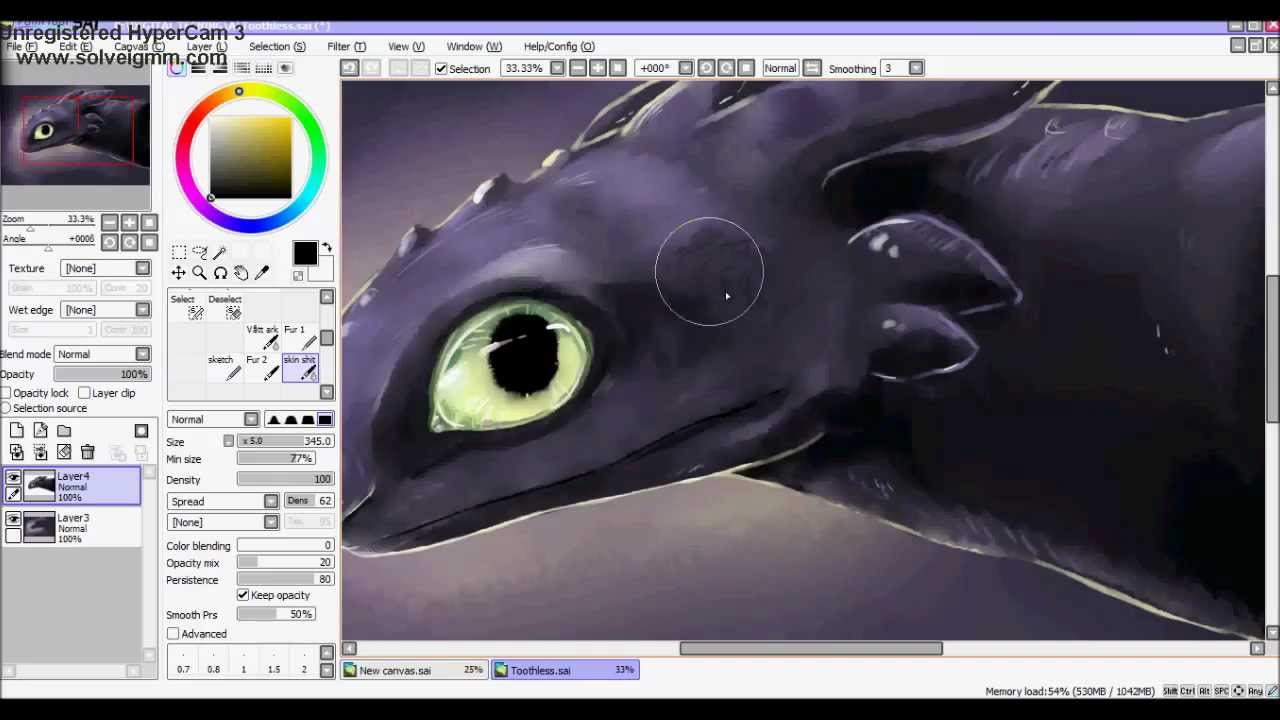Image resolution: width=1280 pixels, height=720 pixels.
Task: Select the move tool
Action: point(179,273)
